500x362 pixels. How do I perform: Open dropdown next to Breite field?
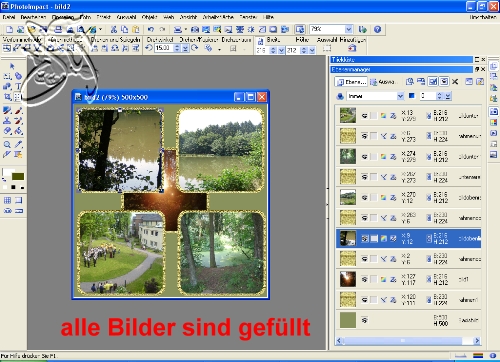[x=281, y=50]
